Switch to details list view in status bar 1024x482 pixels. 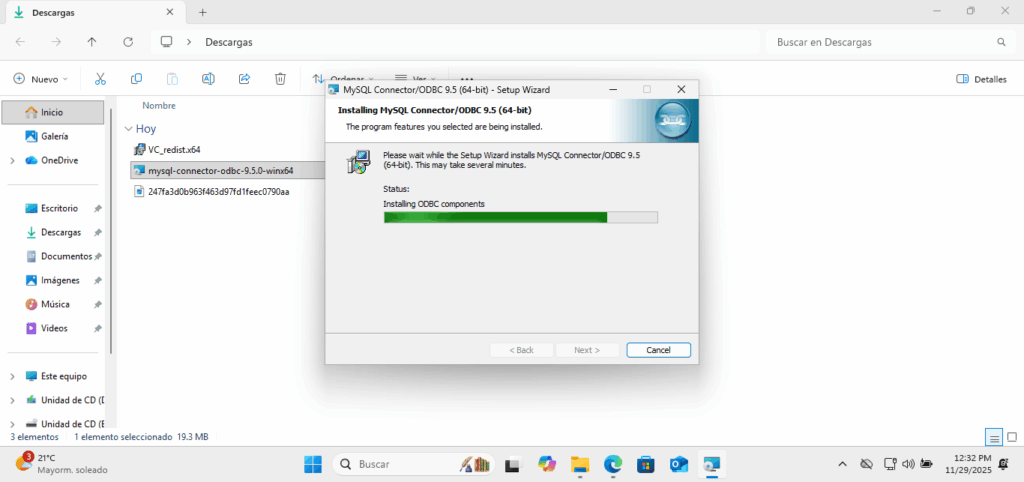point(993,437)
